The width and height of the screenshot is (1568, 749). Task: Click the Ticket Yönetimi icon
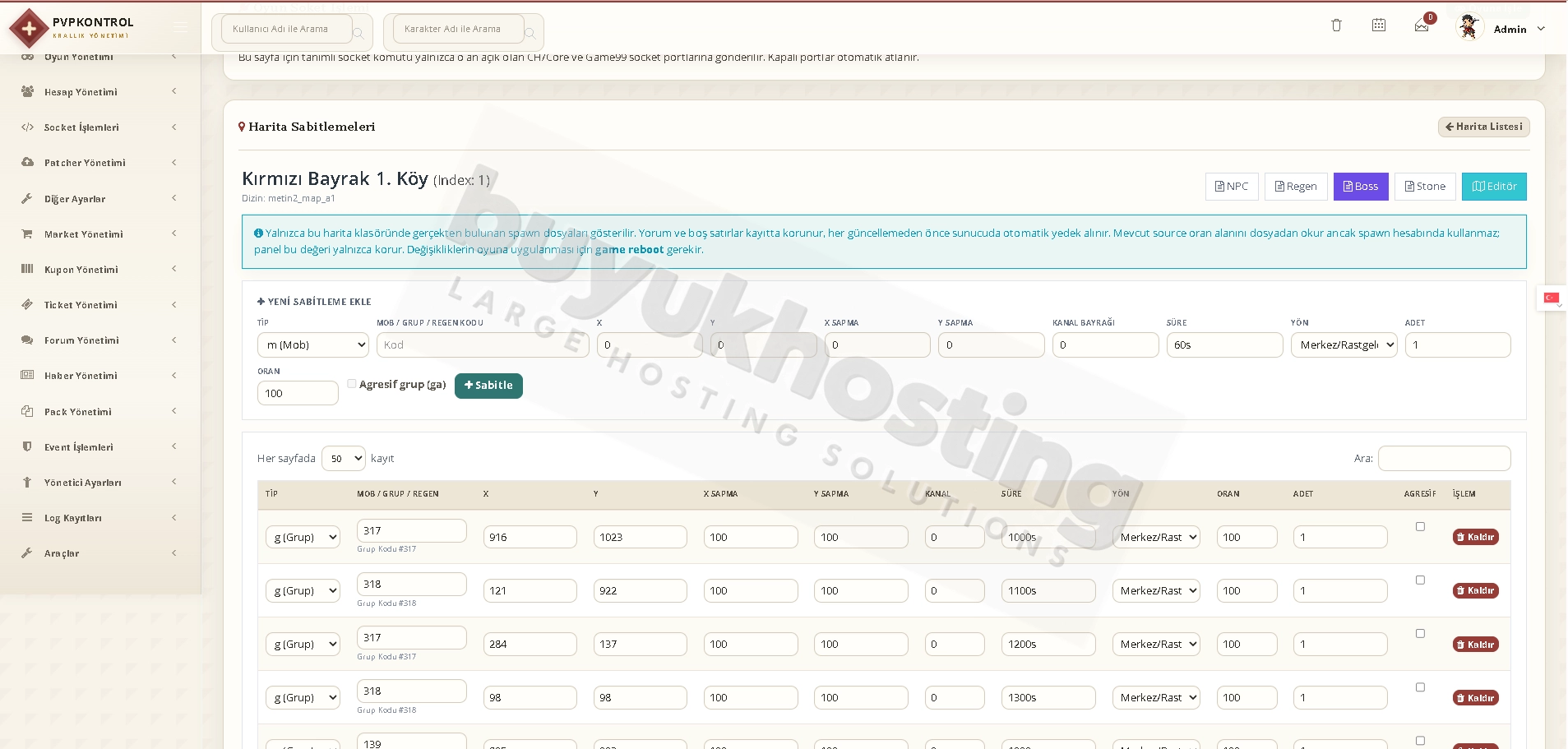[27, 304]
